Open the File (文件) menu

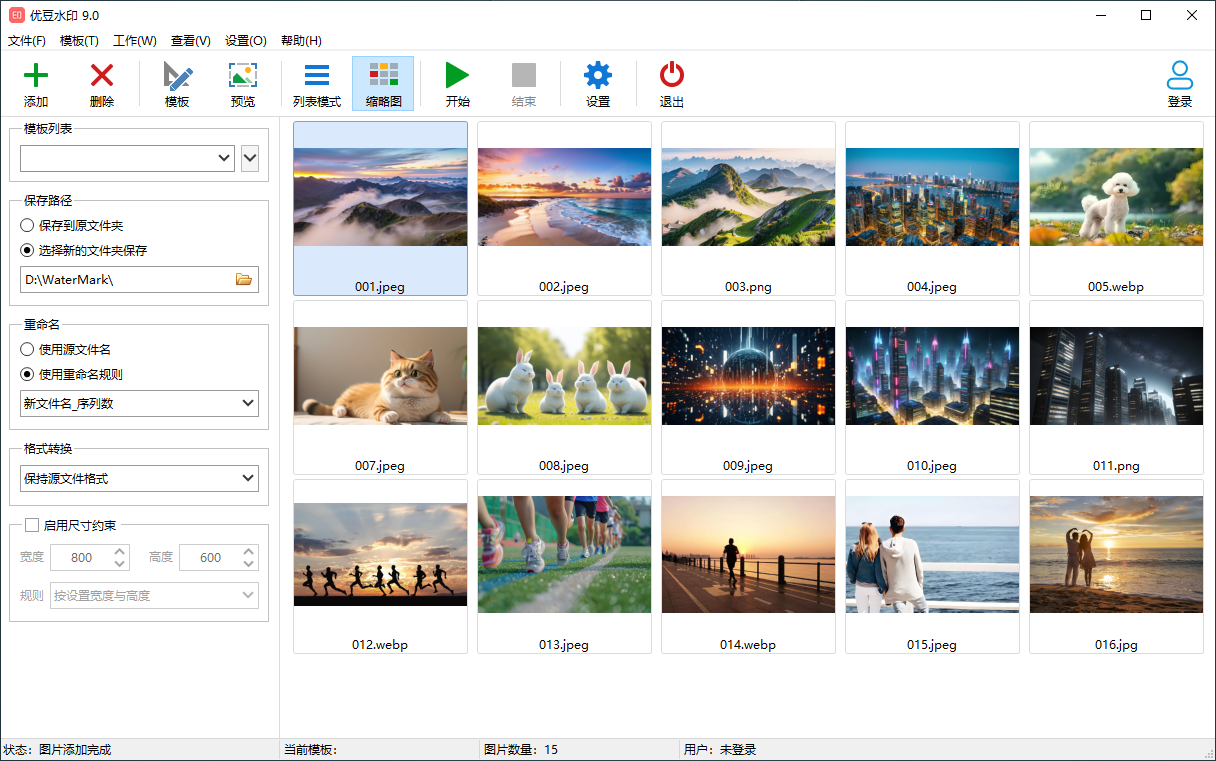tap(27, 41)
